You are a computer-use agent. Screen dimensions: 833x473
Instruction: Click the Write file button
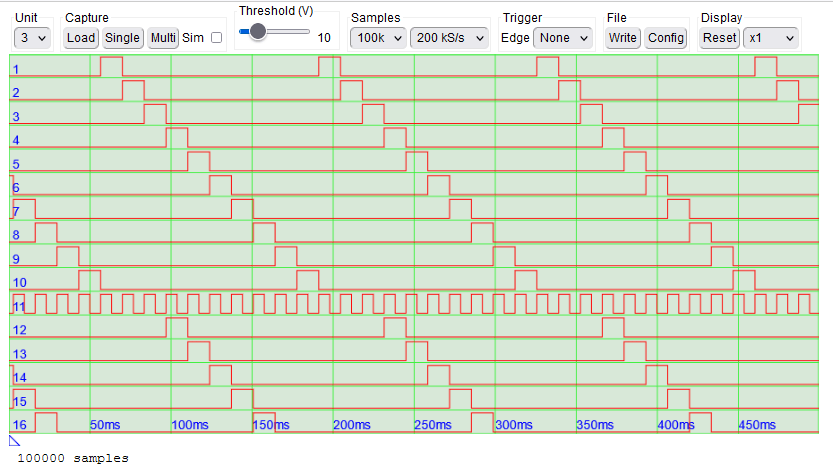click(623, 38)
